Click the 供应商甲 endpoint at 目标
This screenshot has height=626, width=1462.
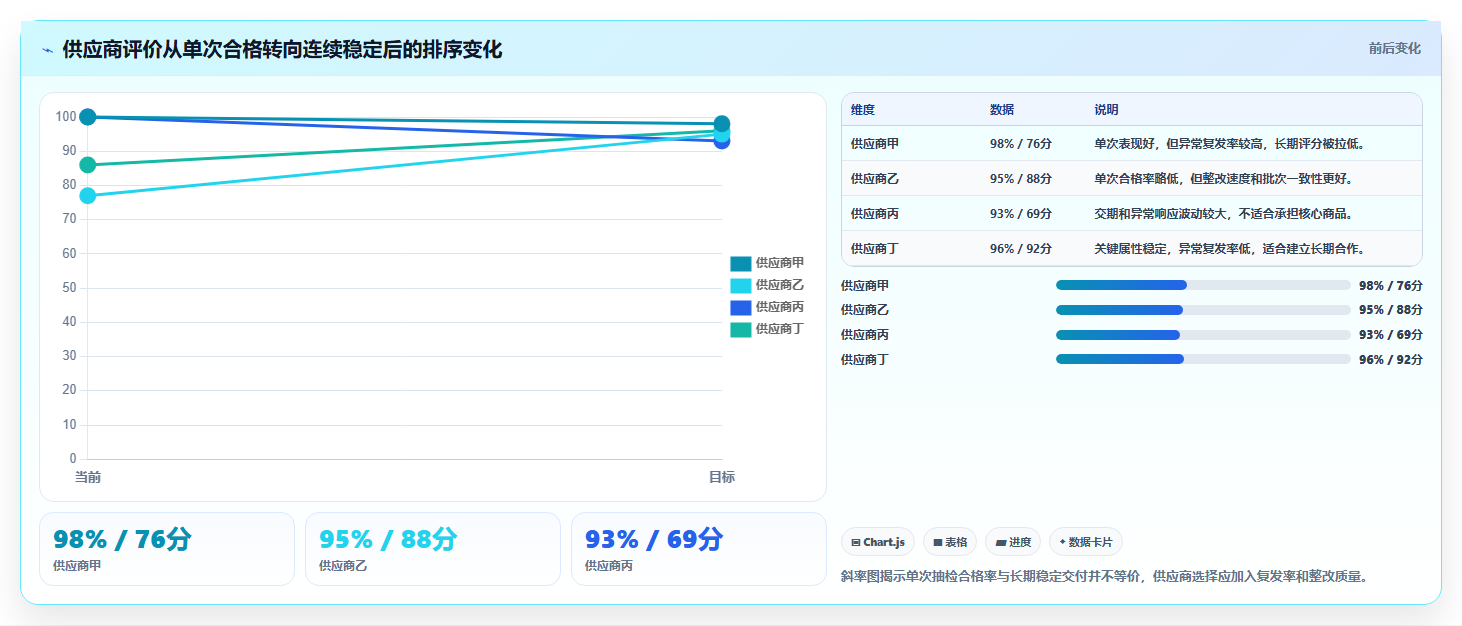[x=722, y=123]
